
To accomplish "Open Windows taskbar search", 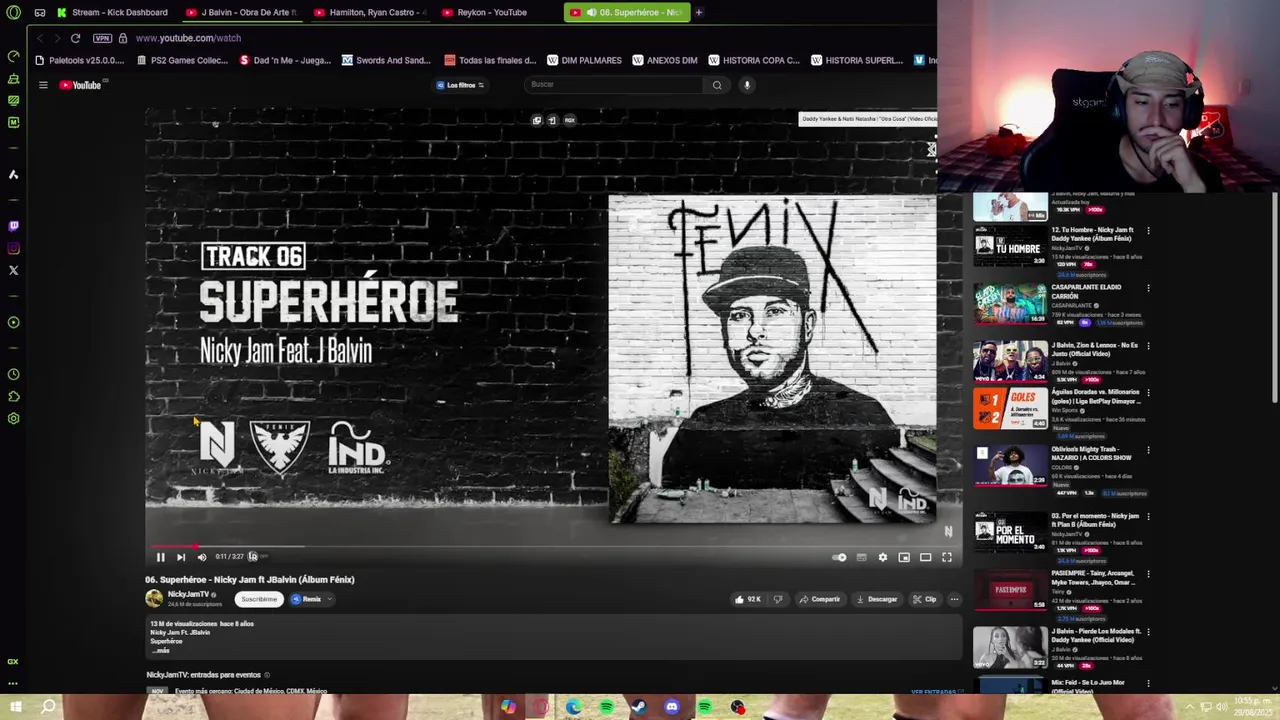I will coord(48,707).
